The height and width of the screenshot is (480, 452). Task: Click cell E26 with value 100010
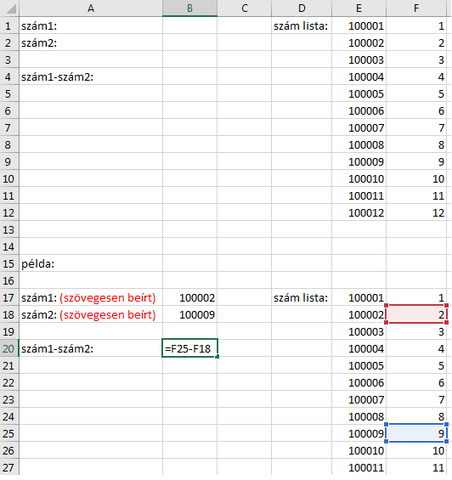[x=359, y=451]
